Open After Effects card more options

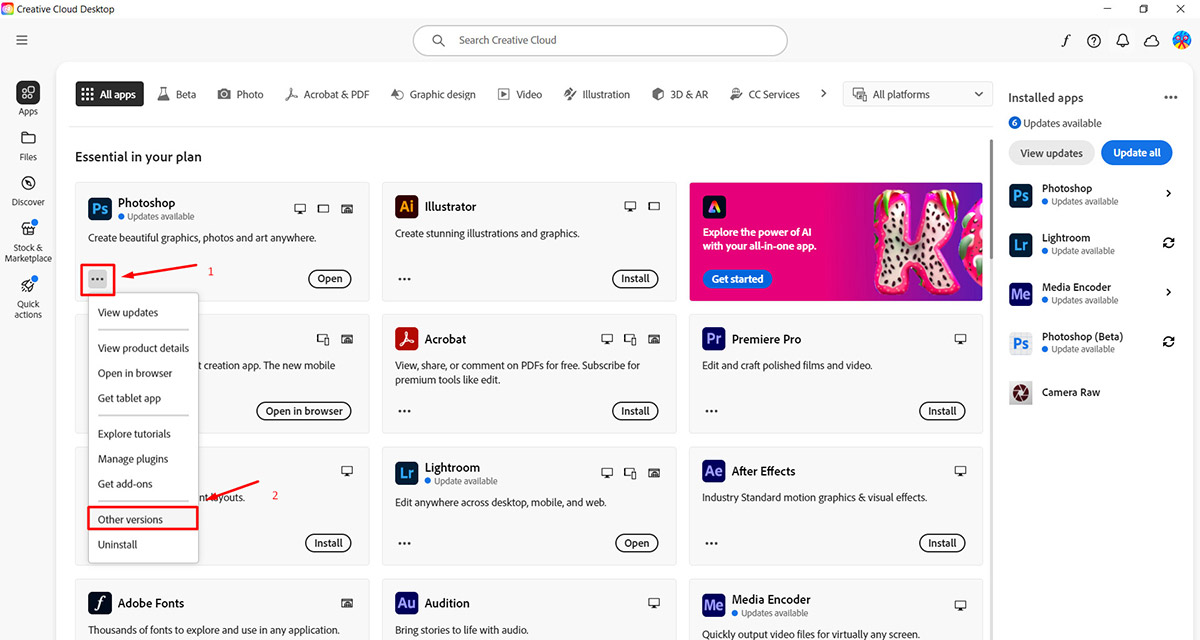click(712, 543)
